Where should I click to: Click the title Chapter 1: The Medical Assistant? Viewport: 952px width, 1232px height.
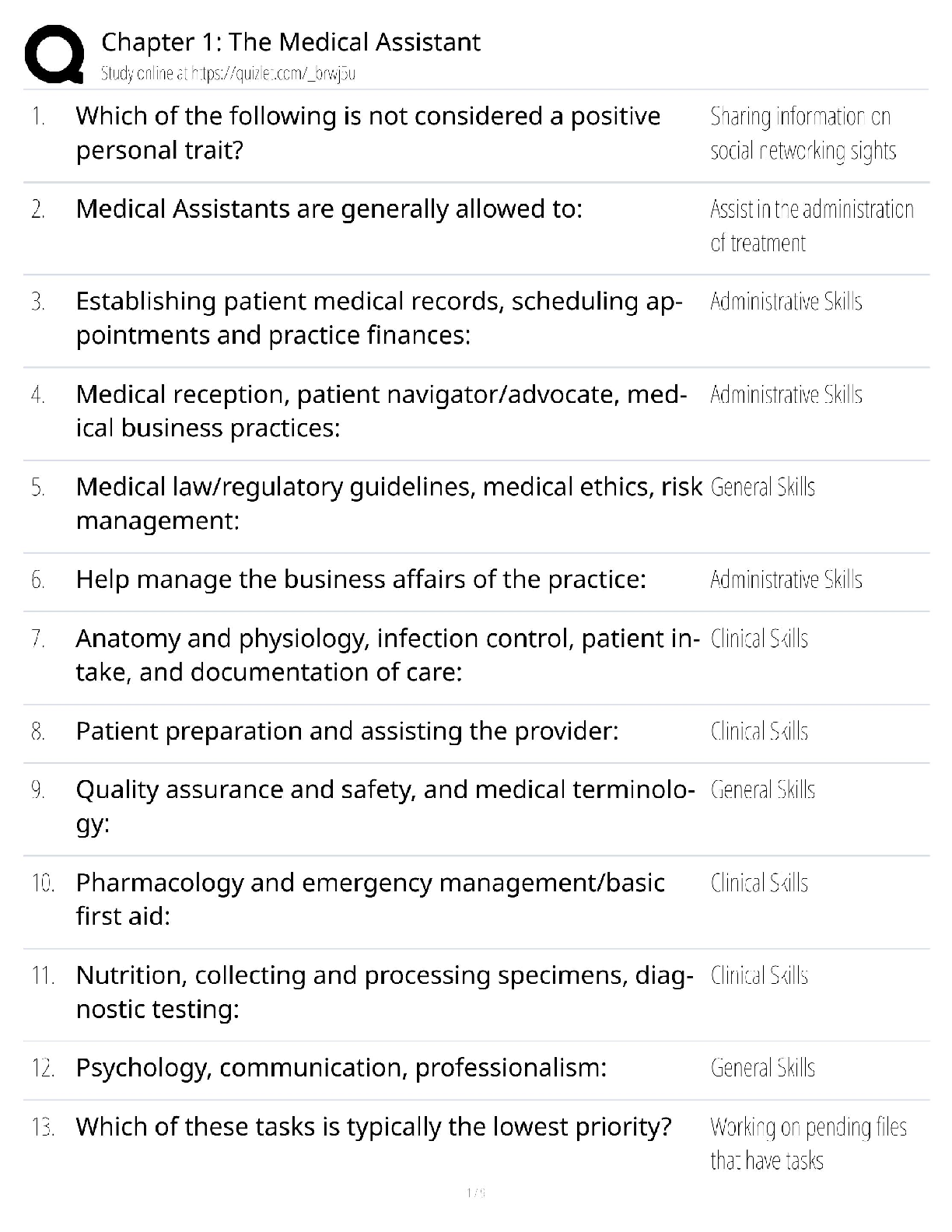click(x=291, y=42)
